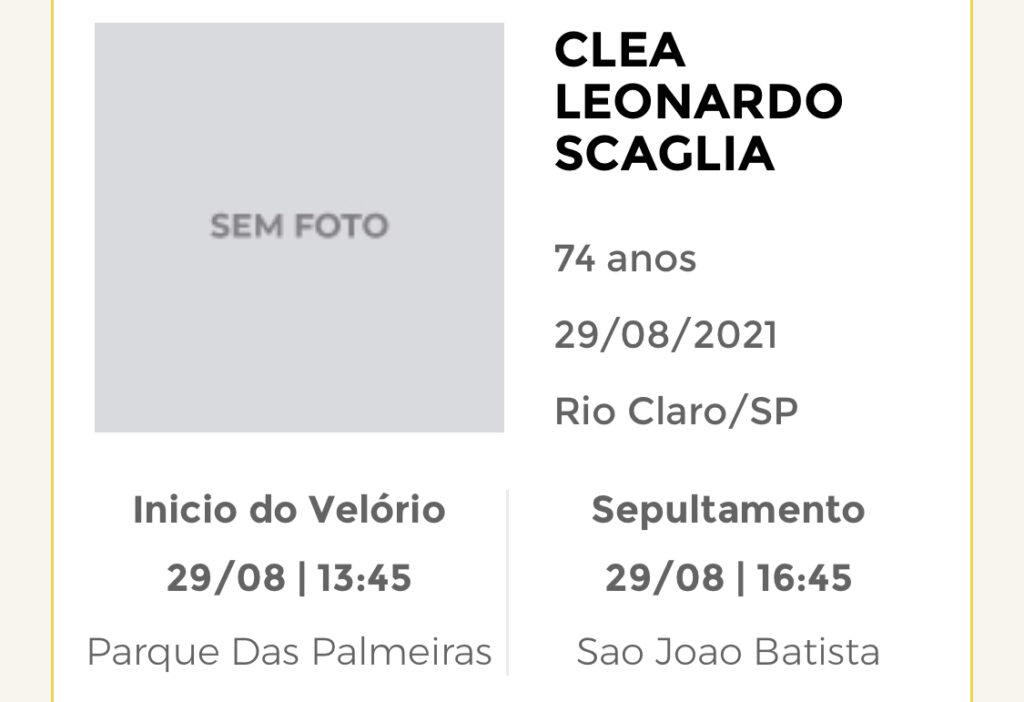This screenshot has width=1024, height=702.
Task: Click the word CLEA in the heading
Action: tap(619, 50)
